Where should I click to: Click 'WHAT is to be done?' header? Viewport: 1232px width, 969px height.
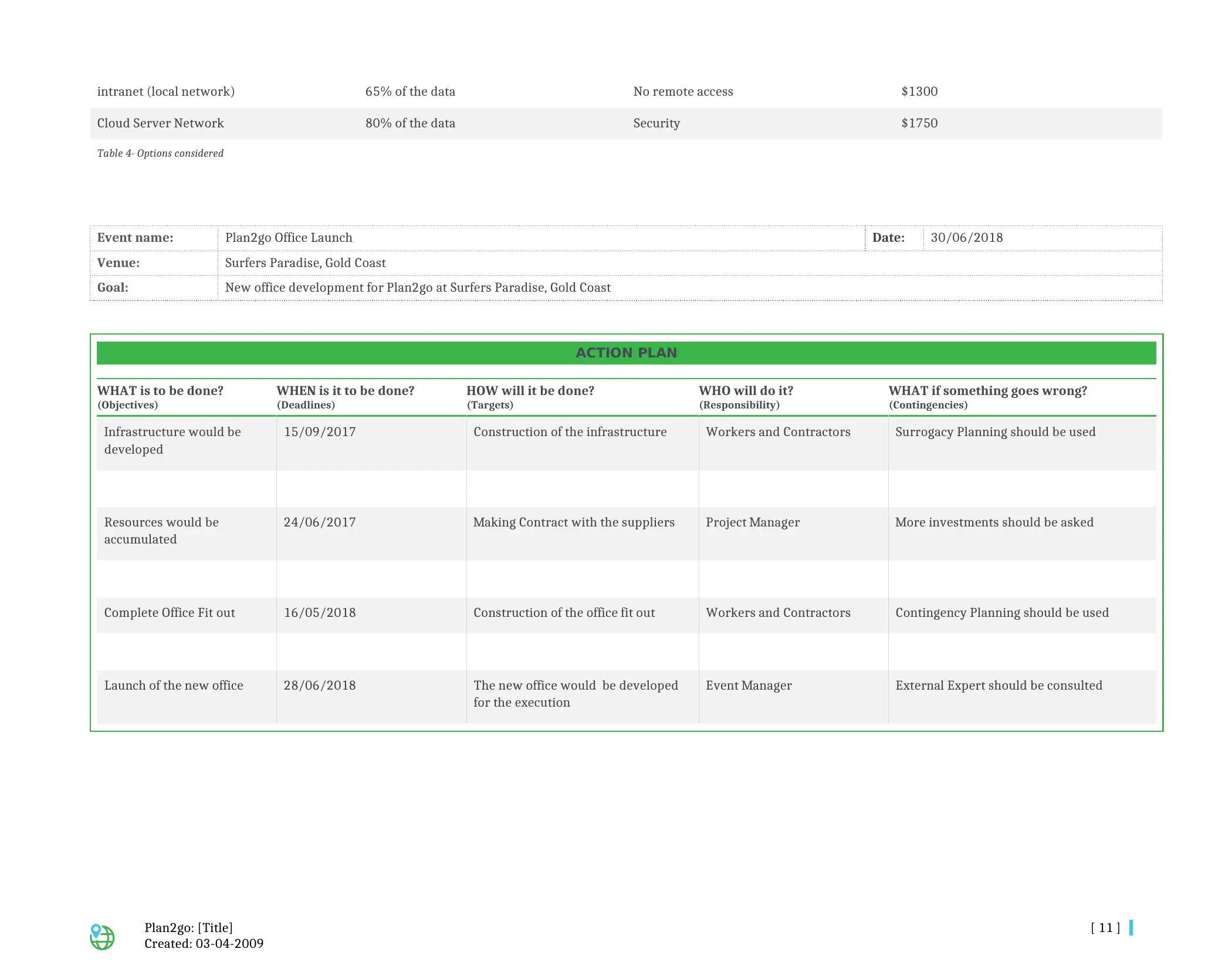[x=160, y=391]
